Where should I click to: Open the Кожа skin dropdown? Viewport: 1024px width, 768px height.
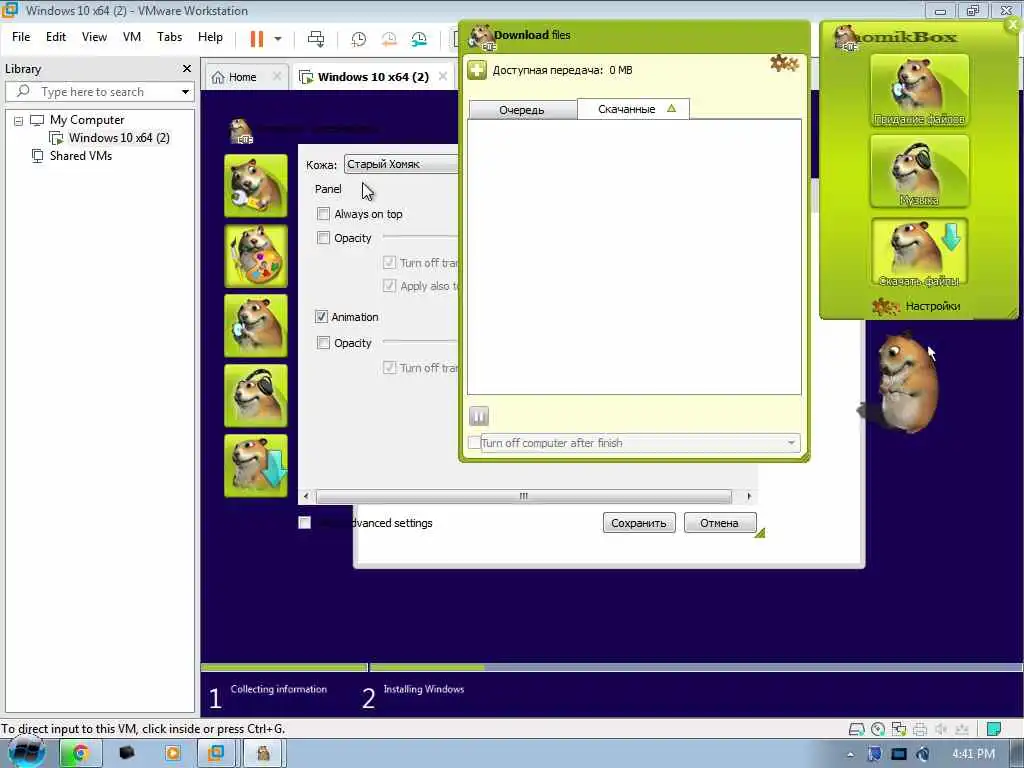(x=401, y=165)
